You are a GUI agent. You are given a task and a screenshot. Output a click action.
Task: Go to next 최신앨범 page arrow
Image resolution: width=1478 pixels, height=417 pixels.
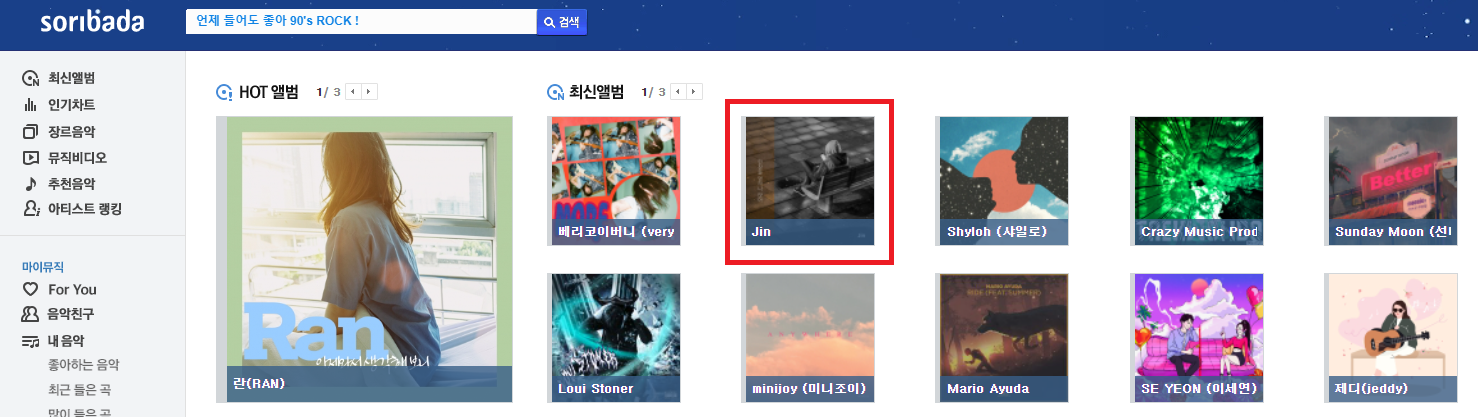pyautogui.click(x=695, y=92)
